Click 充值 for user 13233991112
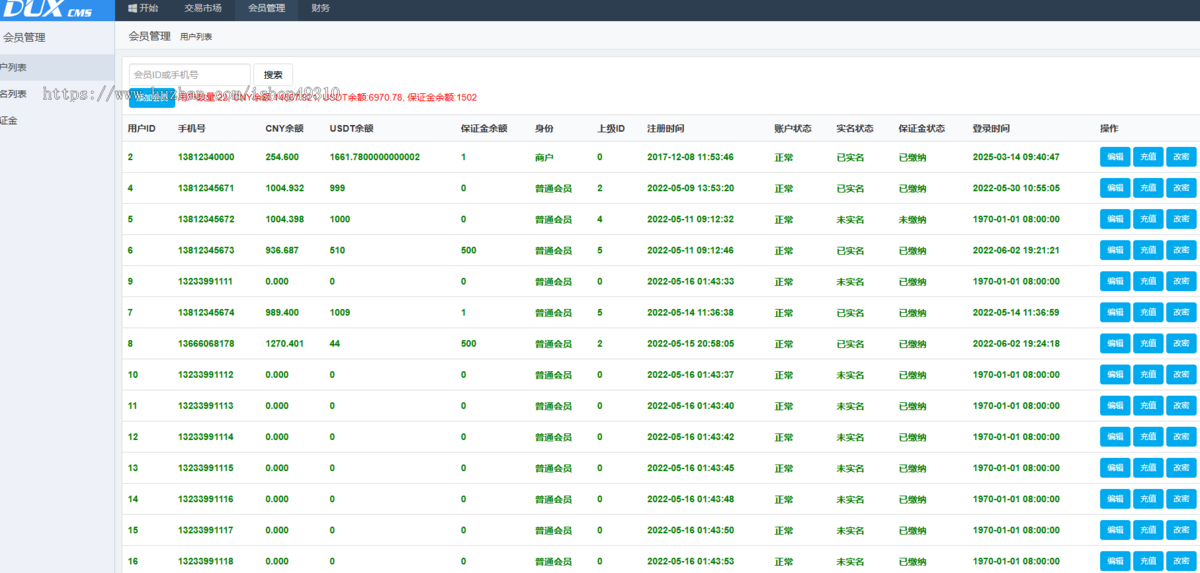Image resolution: width=1200 pixels, height=573 pixels. pos(1148,375)
